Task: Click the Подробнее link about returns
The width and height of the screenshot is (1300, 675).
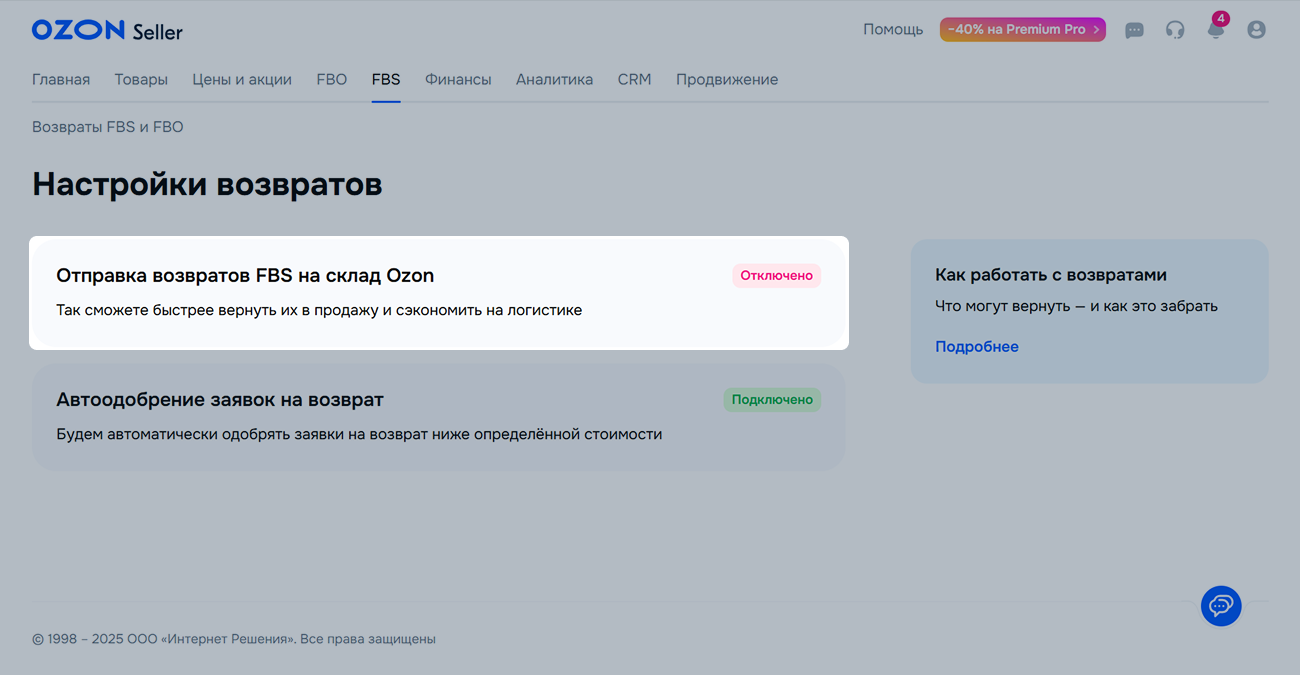Action: coord(977,347)
